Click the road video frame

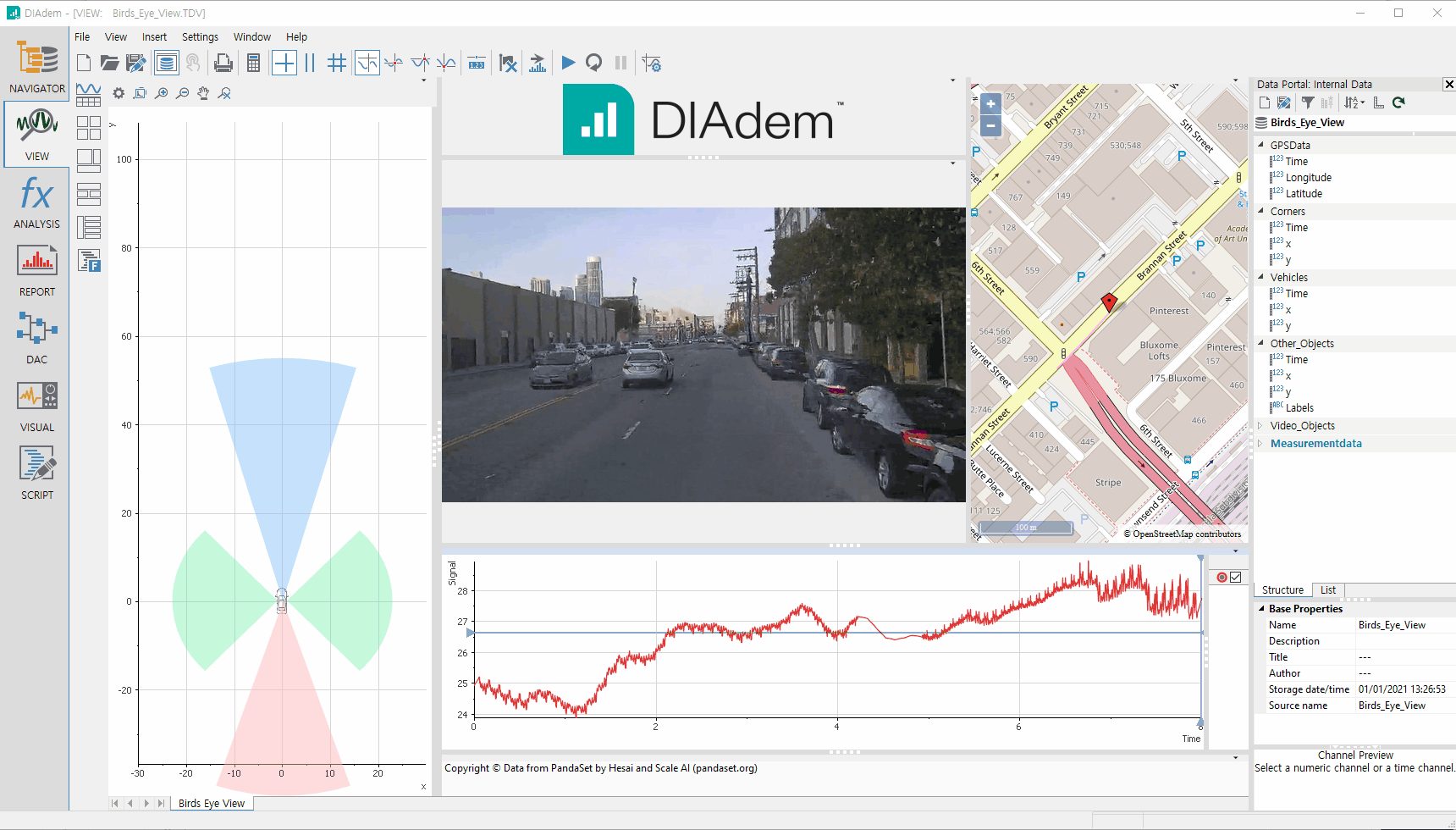click(x=703, y=355)
